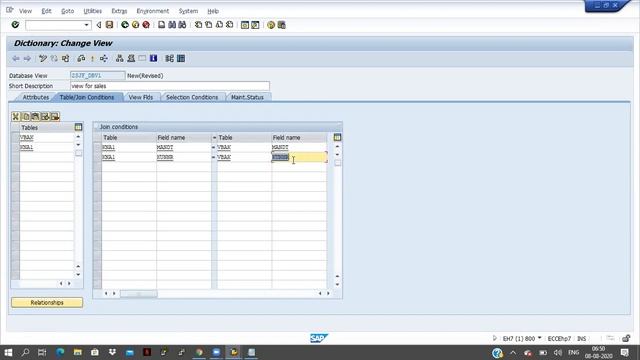Click the Tables list scroll down arrow at bottom
Screen dimensions: 640x360
tap(78, 275)
